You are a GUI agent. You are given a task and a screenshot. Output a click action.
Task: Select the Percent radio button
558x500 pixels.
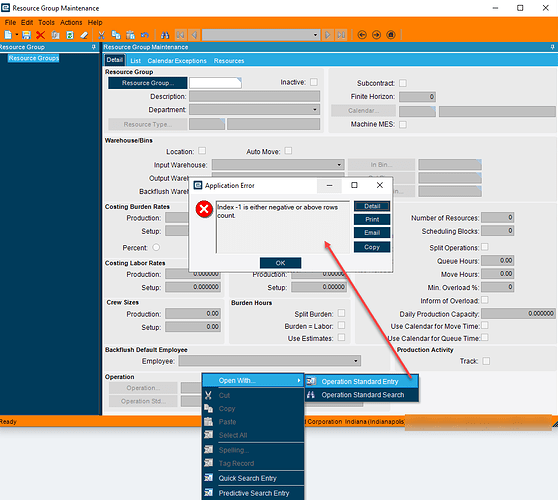156,247
